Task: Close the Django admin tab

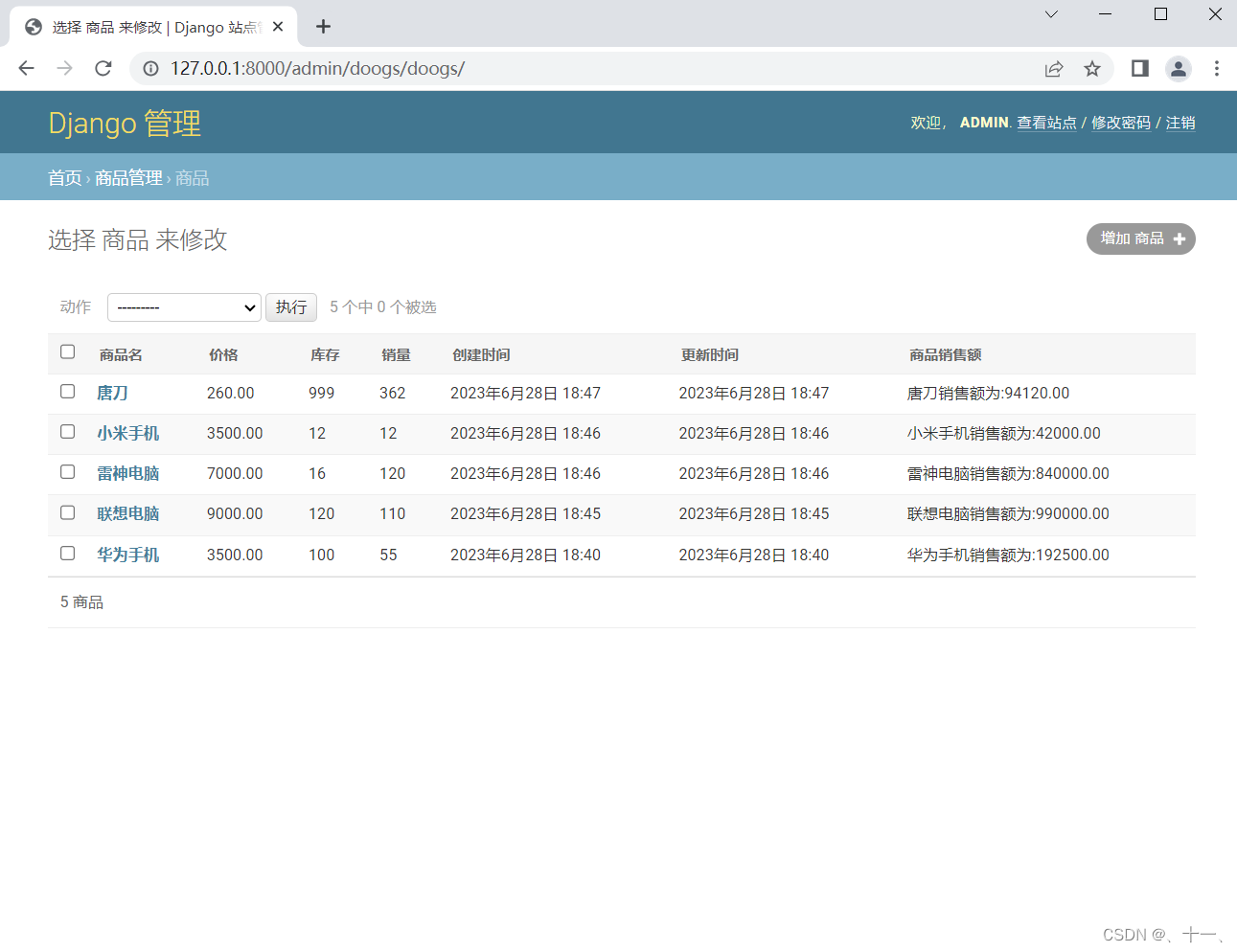Action: click(x=278, y=27)
